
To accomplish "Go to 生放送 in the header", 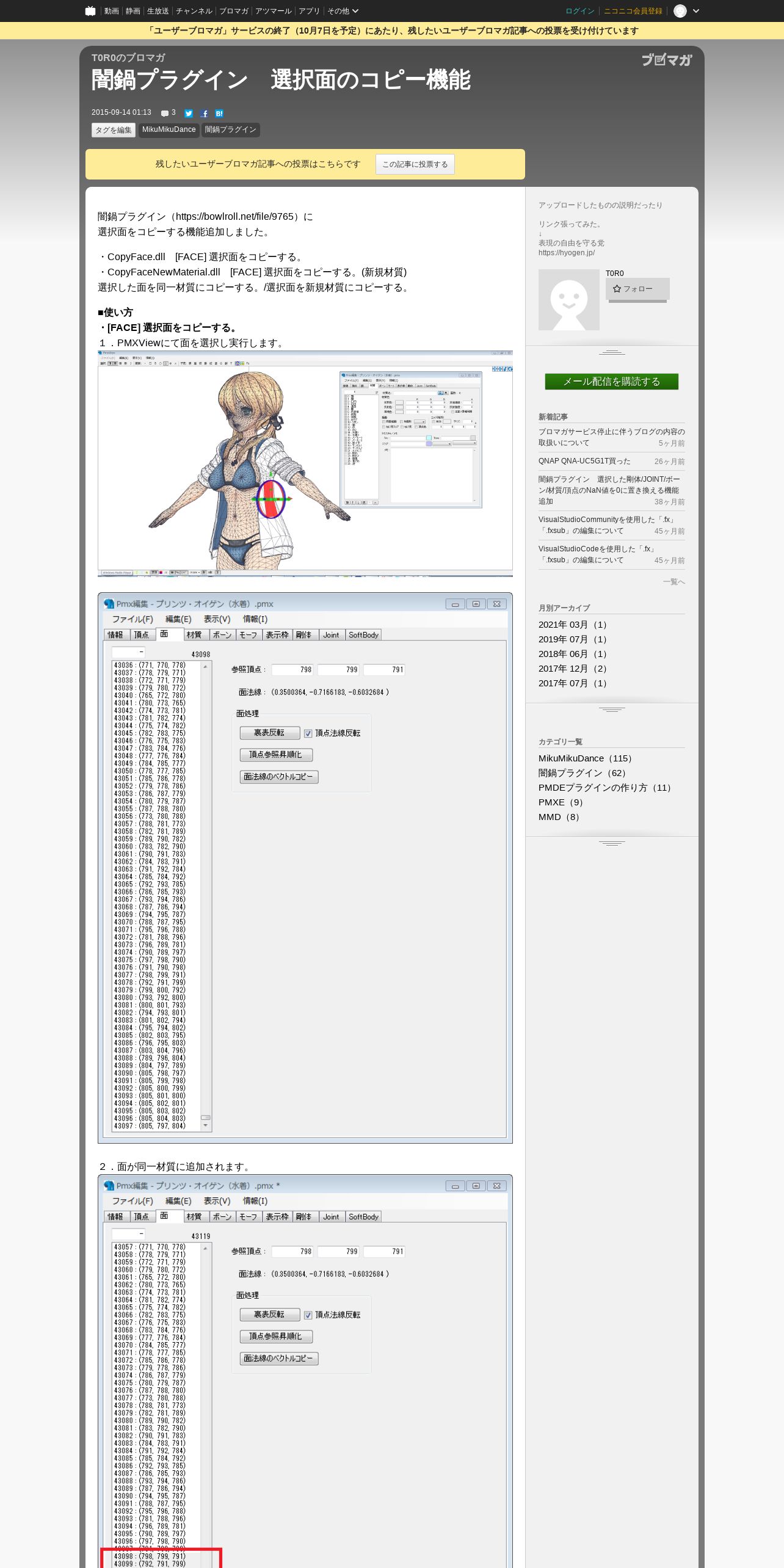I will coord(158,11).
